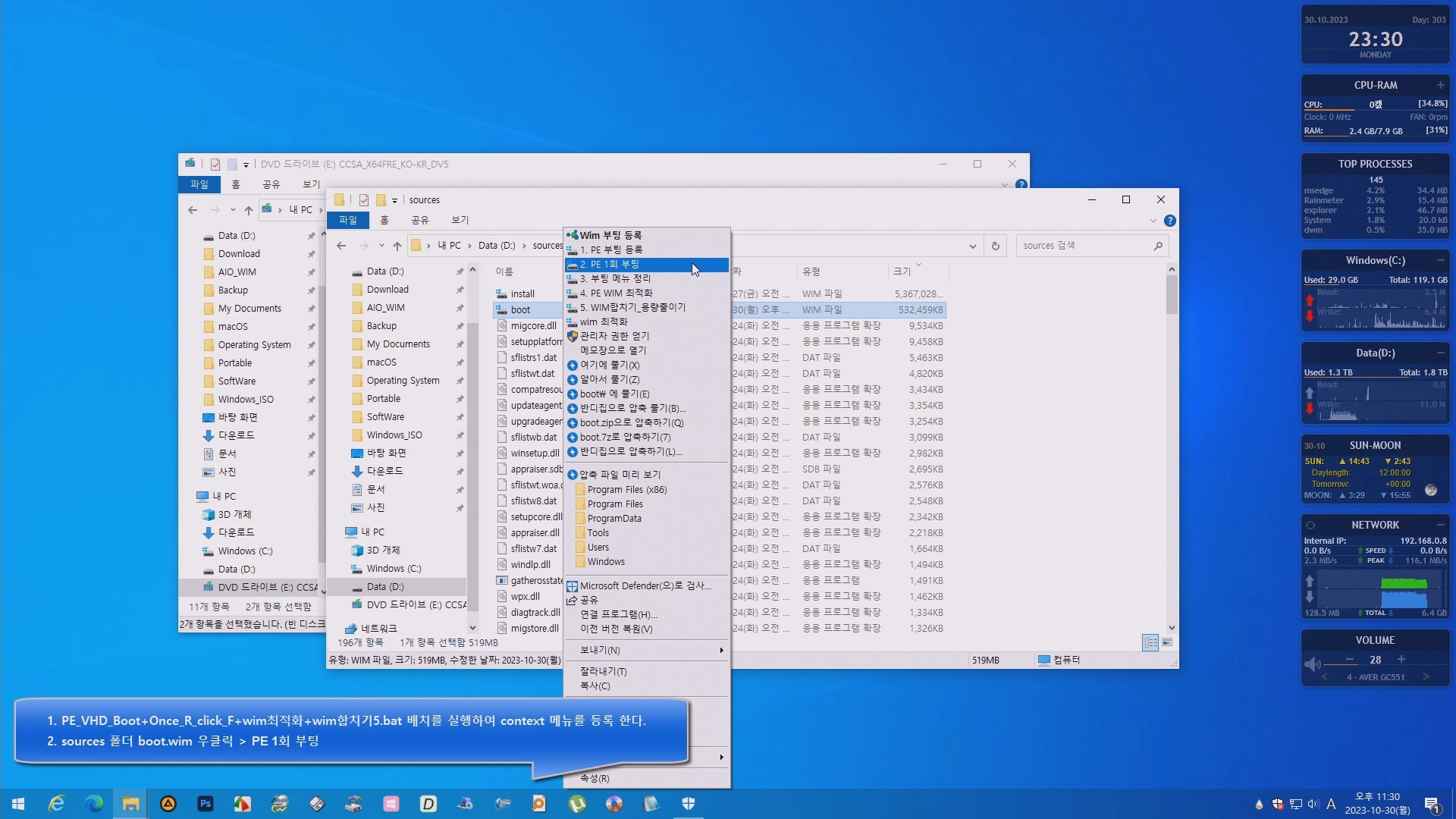The image size is (1456, 819).
Task: Select '복사(C)' in context menu
Action: click(x=646, y=686)
